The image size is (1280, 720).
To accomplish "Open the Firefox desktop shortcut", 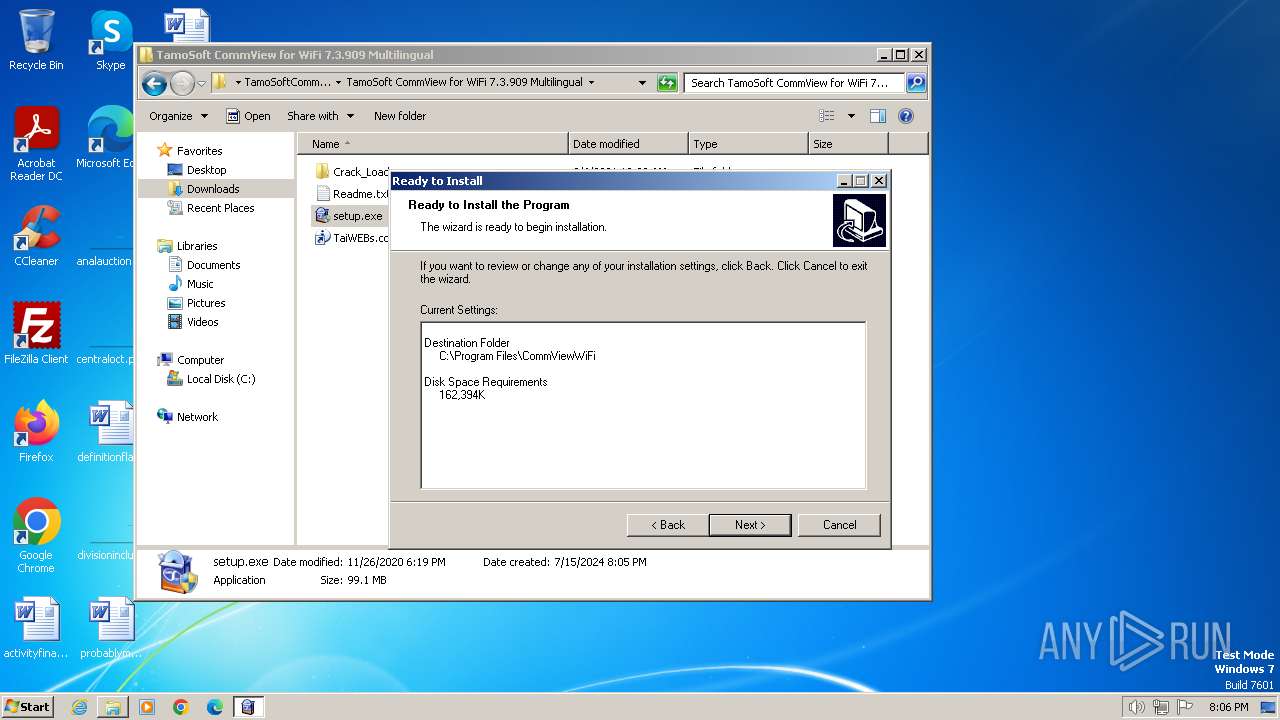I will (36, 432).
